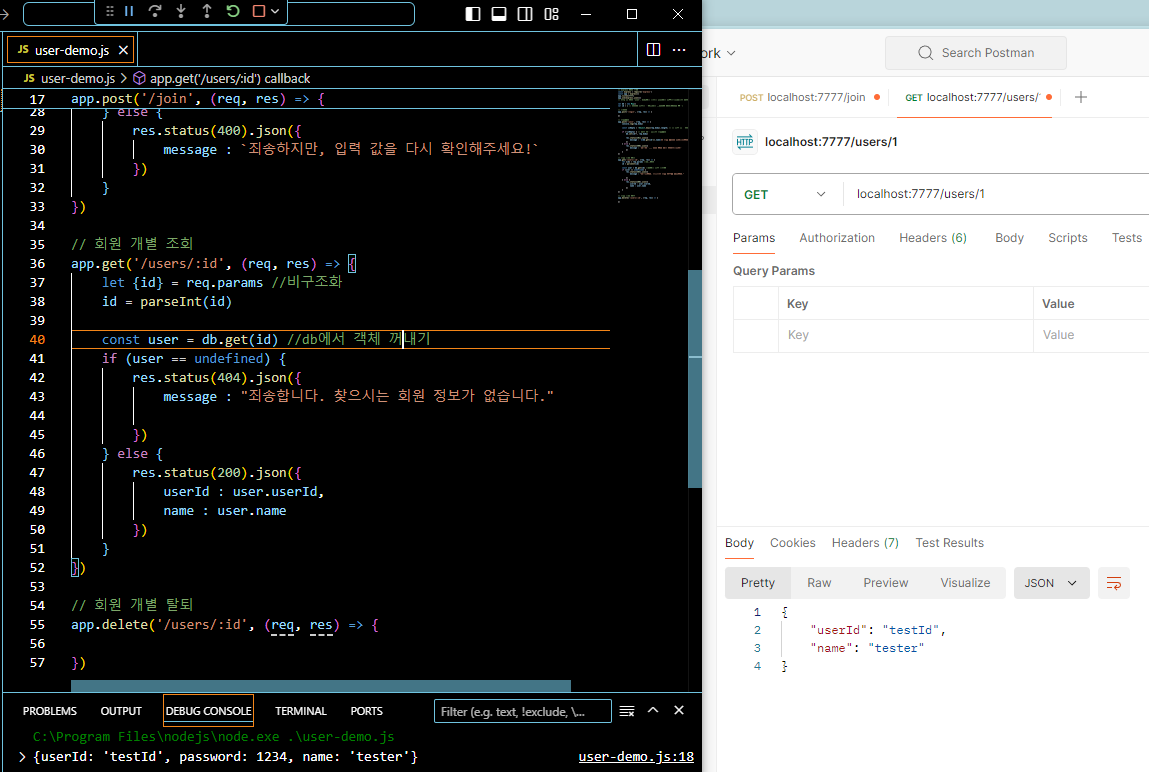Click the code minimap preview
The image size is (1149, 772).
(652, 145)
